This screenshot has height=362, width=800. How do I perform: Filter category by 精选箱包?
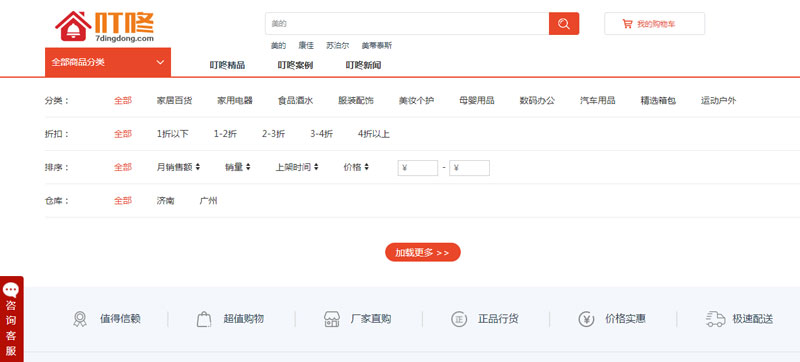pos(658,100)
